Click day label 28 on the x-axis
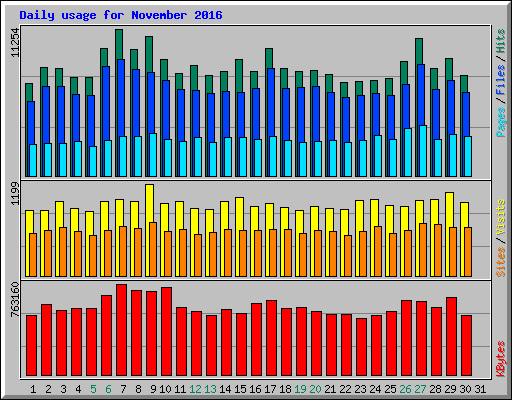The height and width of the screenshot is (400, 512). (435, 389)
